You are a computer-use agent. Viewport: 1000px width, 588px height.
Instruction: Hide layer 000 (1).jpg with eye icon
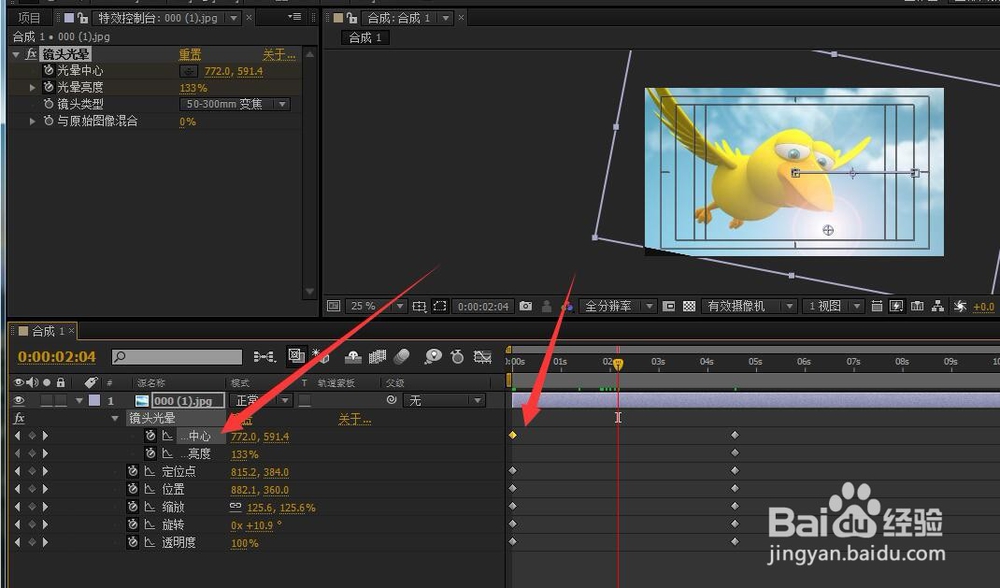click(x=19, y=401)
